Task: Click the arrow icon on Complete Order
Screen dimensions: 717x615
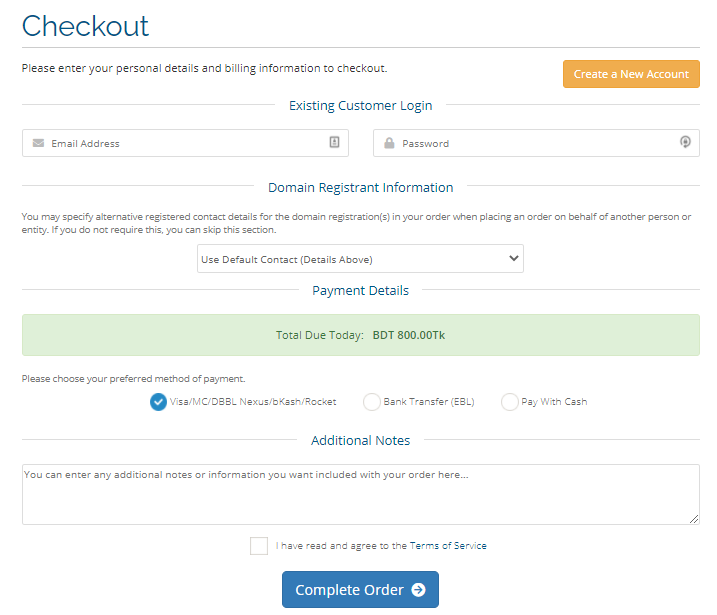Action: [418, 590]
